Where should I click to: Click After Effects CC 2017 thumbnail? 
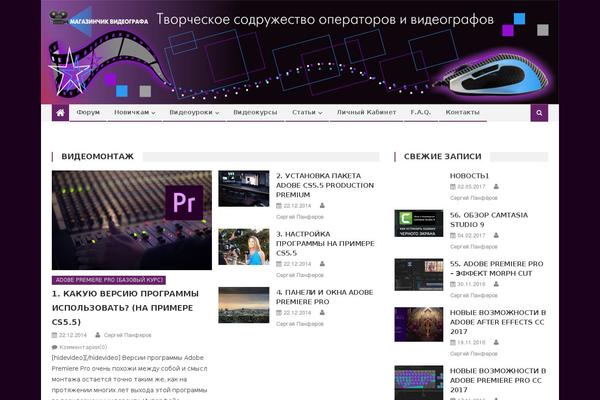[419, 324]
